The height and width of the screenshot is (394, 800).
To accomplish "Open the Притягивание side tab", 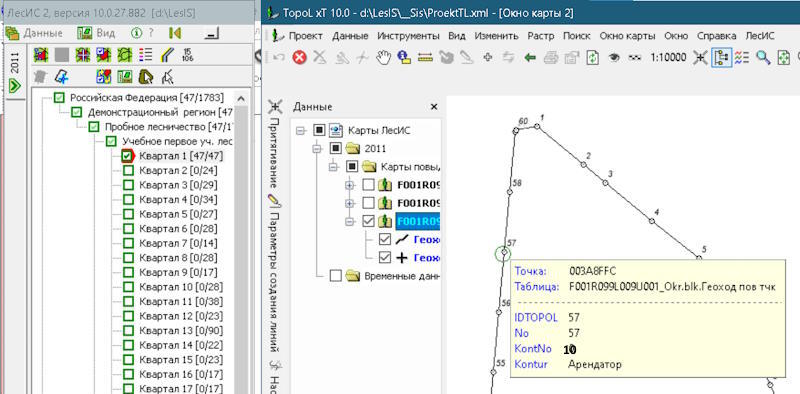I will pyautogui.click(x=274, y=154).
